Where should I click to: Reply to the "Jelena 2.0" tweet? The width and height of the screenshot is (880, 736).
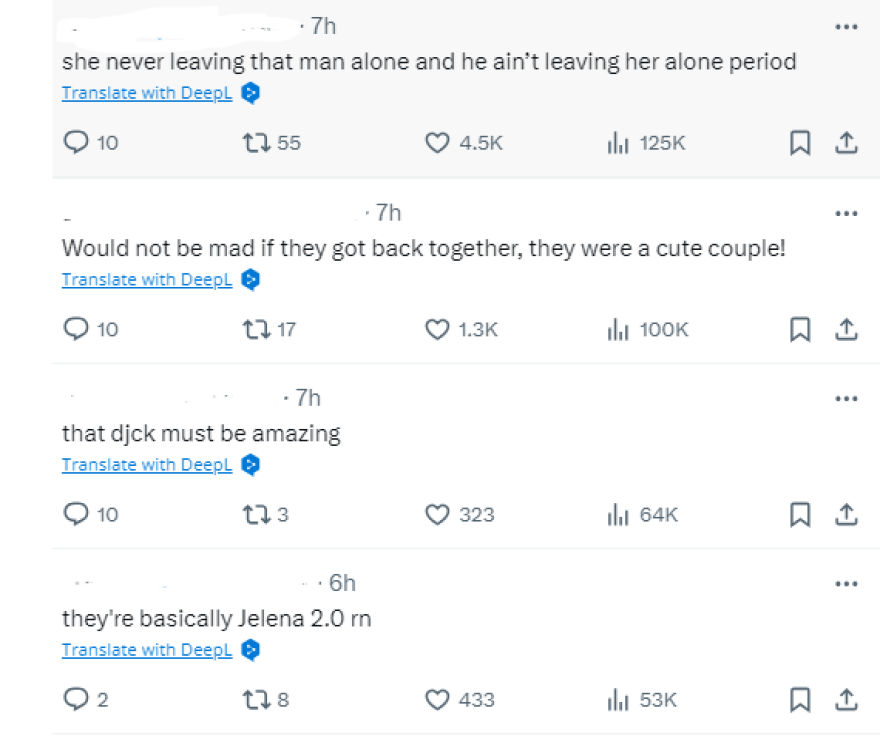click(x=77, y=700)
